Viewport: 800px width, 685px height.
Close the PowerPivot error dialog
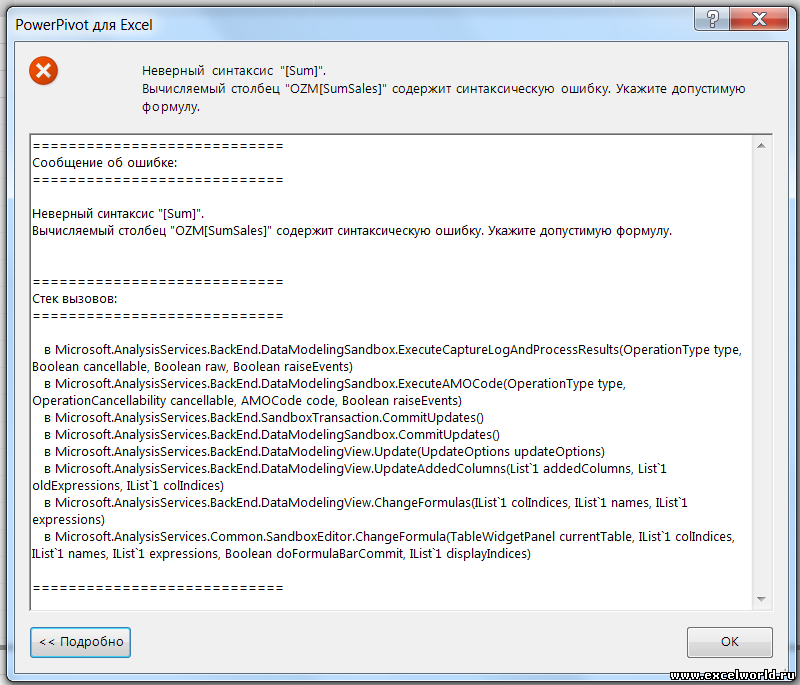coord(759,19)
